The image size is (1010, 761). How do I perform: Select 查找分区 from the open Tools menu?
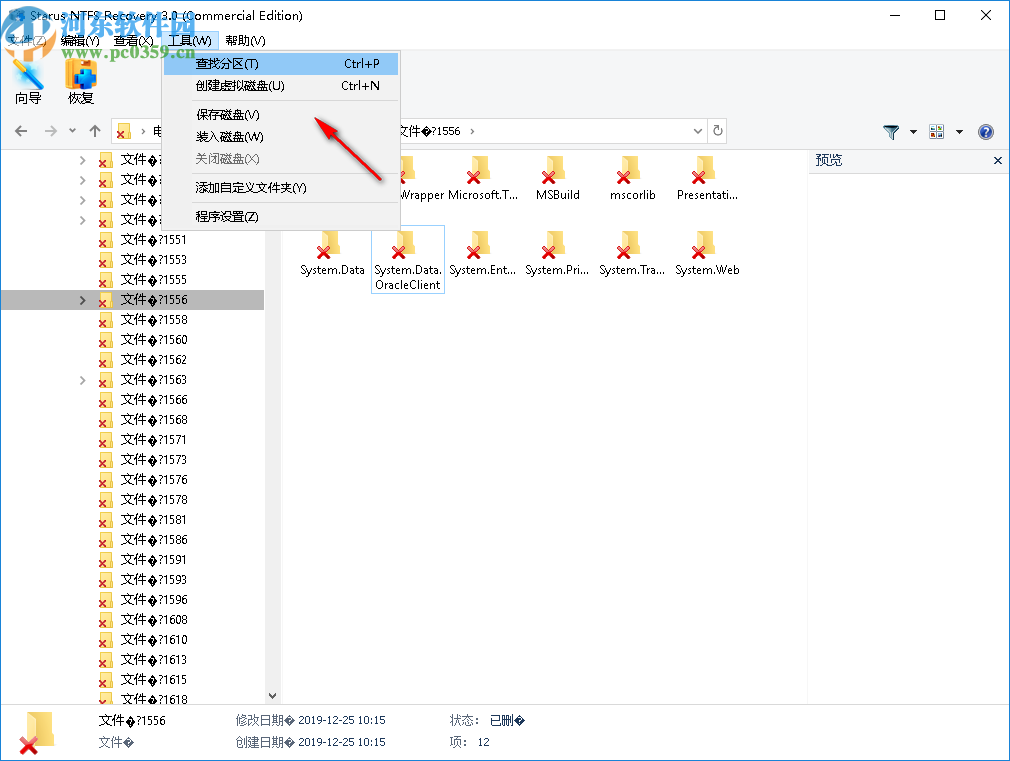coord(225,62)
